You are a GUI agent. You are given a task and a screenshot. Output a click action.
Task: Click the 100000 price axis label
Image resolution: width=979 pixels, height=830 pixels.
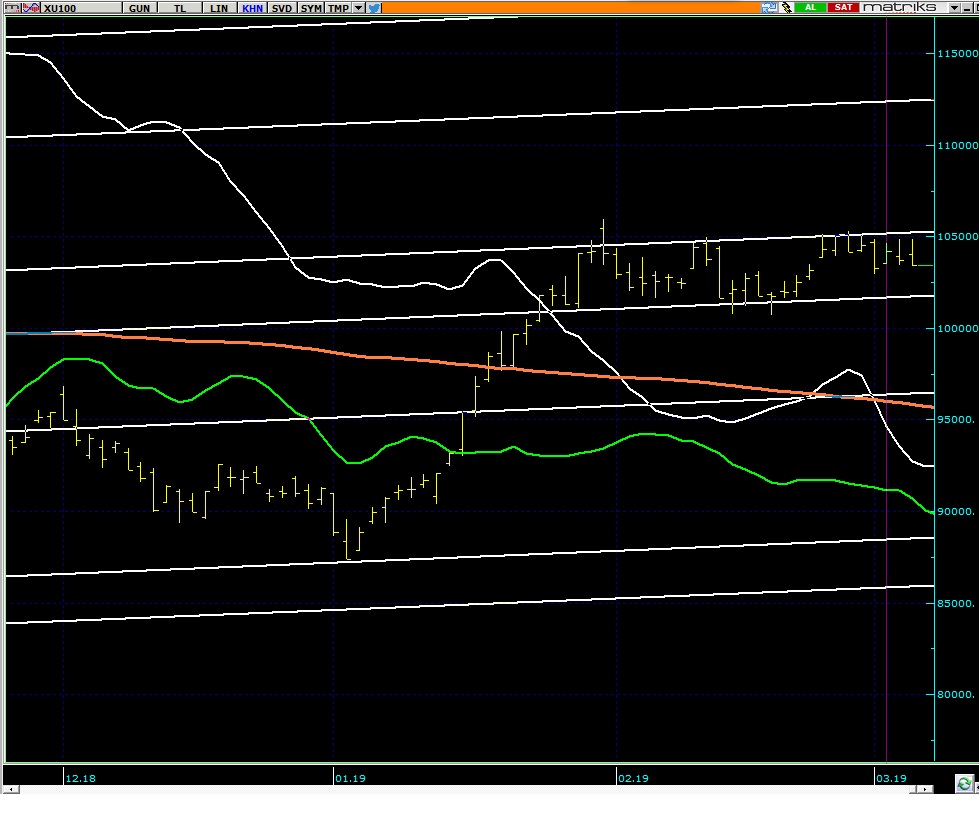click(x=957, y=329)
